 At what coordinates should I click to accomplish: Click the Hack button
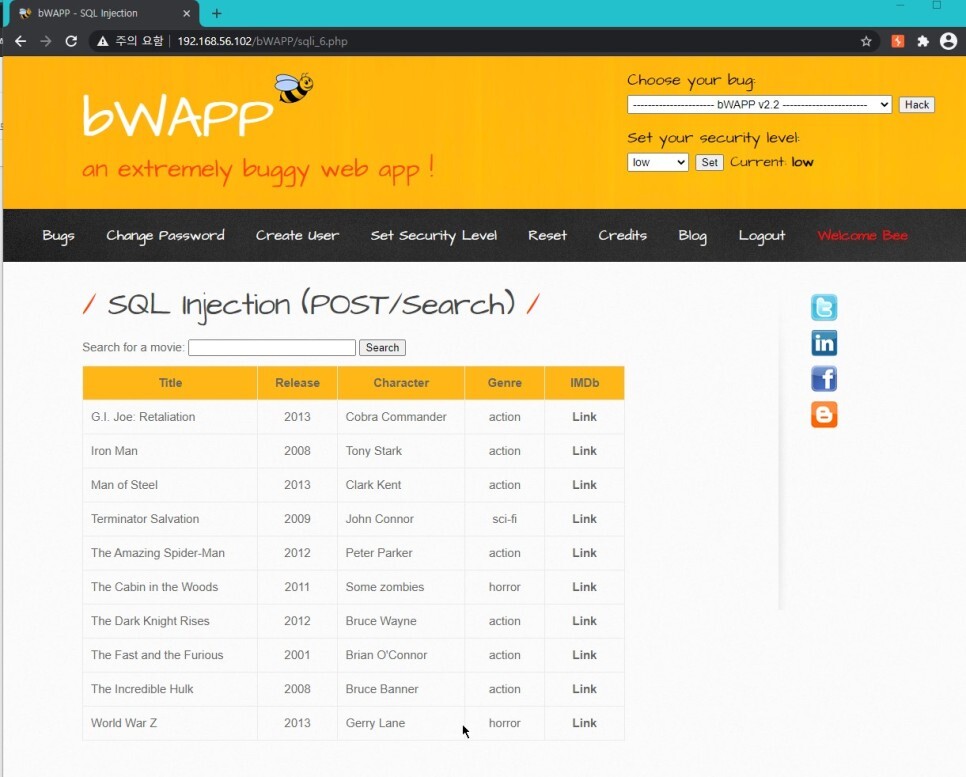coord(917,105)
